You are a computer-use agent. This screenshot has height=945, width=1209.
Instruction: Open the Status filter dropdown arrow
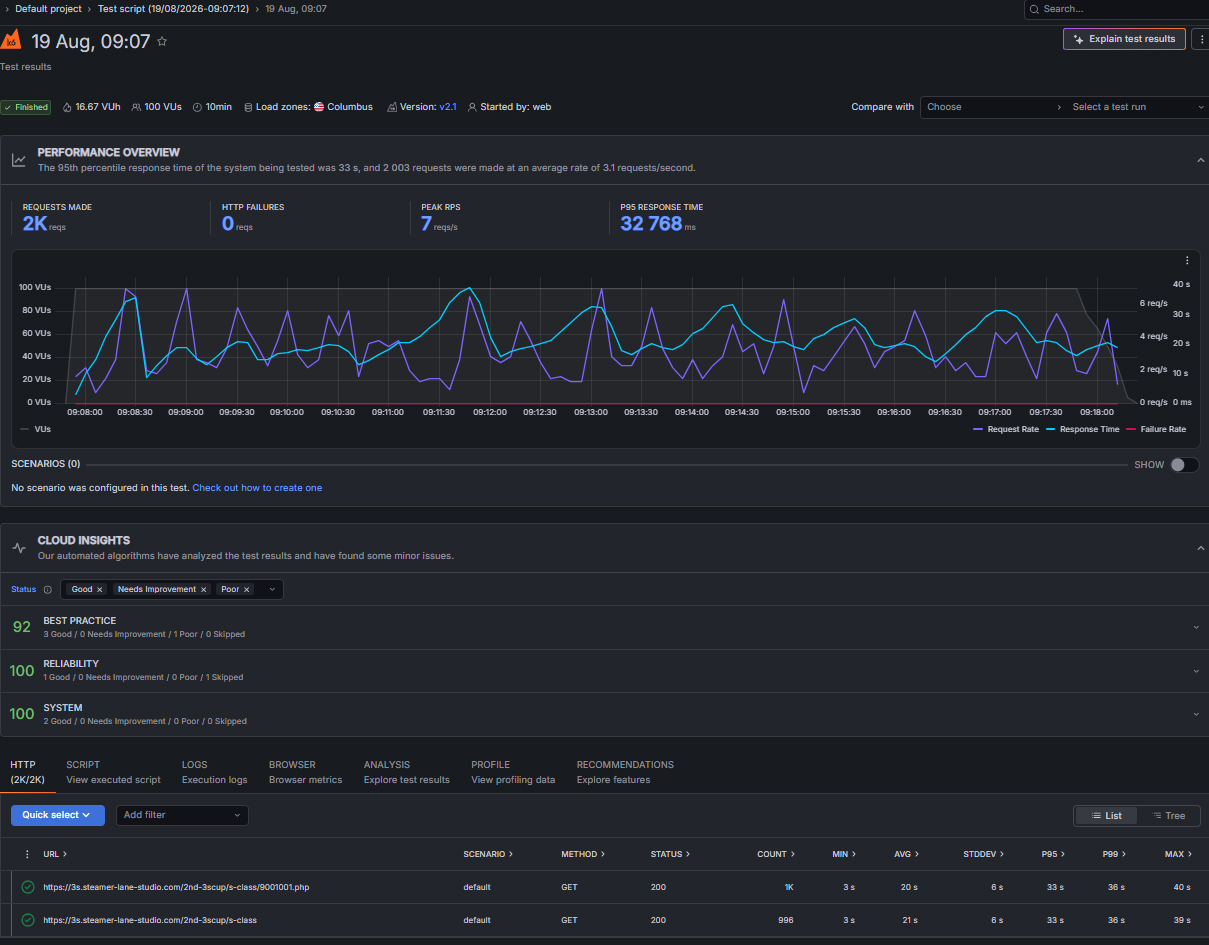click(x=272, y=590)
